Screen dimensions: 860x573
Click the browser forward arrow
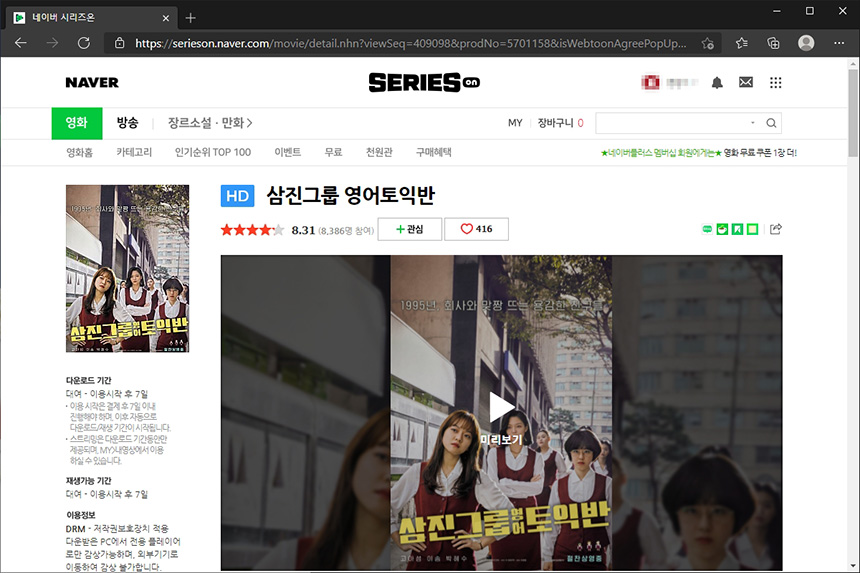click(x=52, y=43)
